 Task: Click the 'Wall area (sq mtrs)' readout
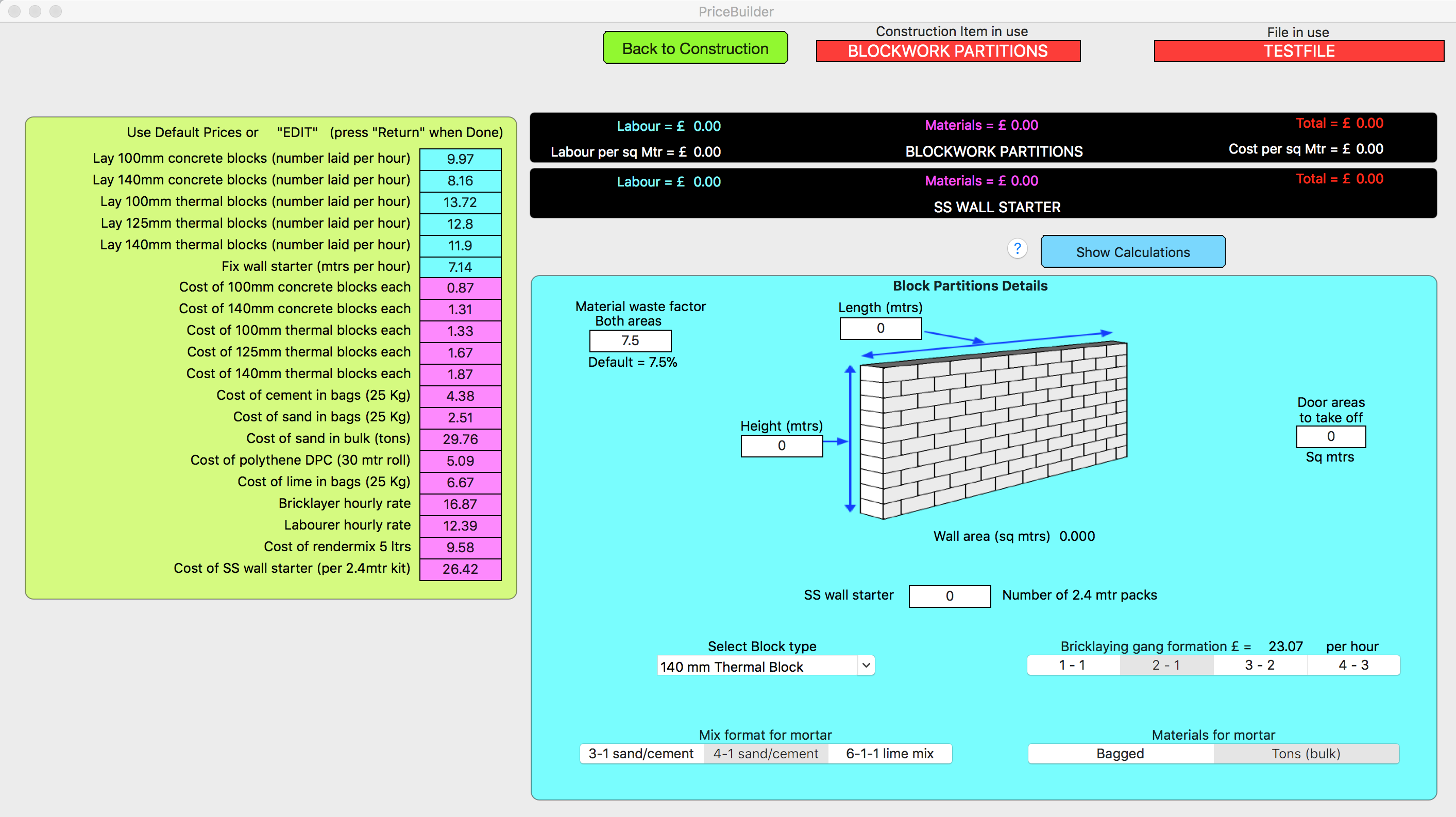(1014, 536)
